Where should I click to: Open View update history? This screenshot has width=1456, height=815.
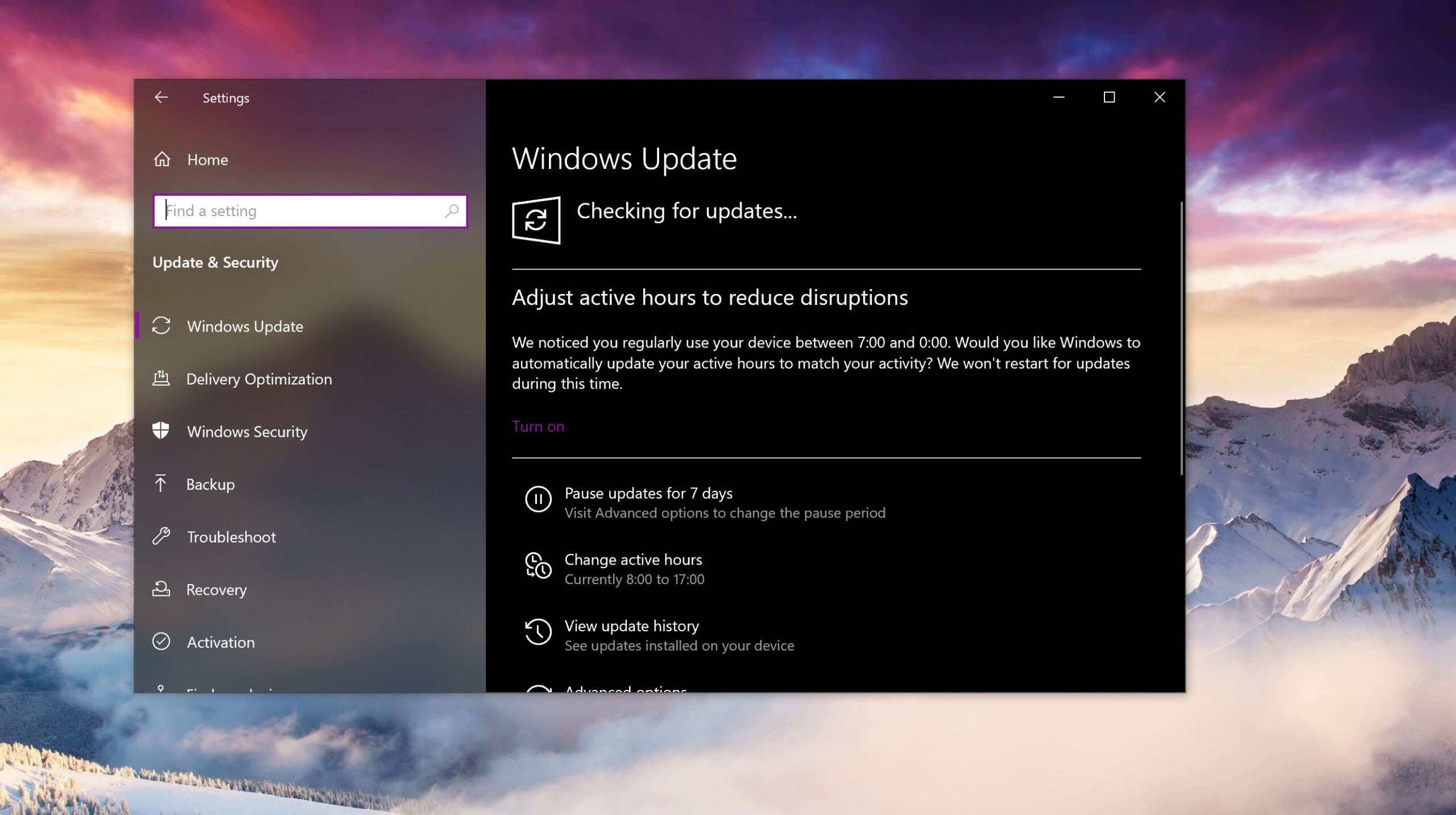[631, 626]
